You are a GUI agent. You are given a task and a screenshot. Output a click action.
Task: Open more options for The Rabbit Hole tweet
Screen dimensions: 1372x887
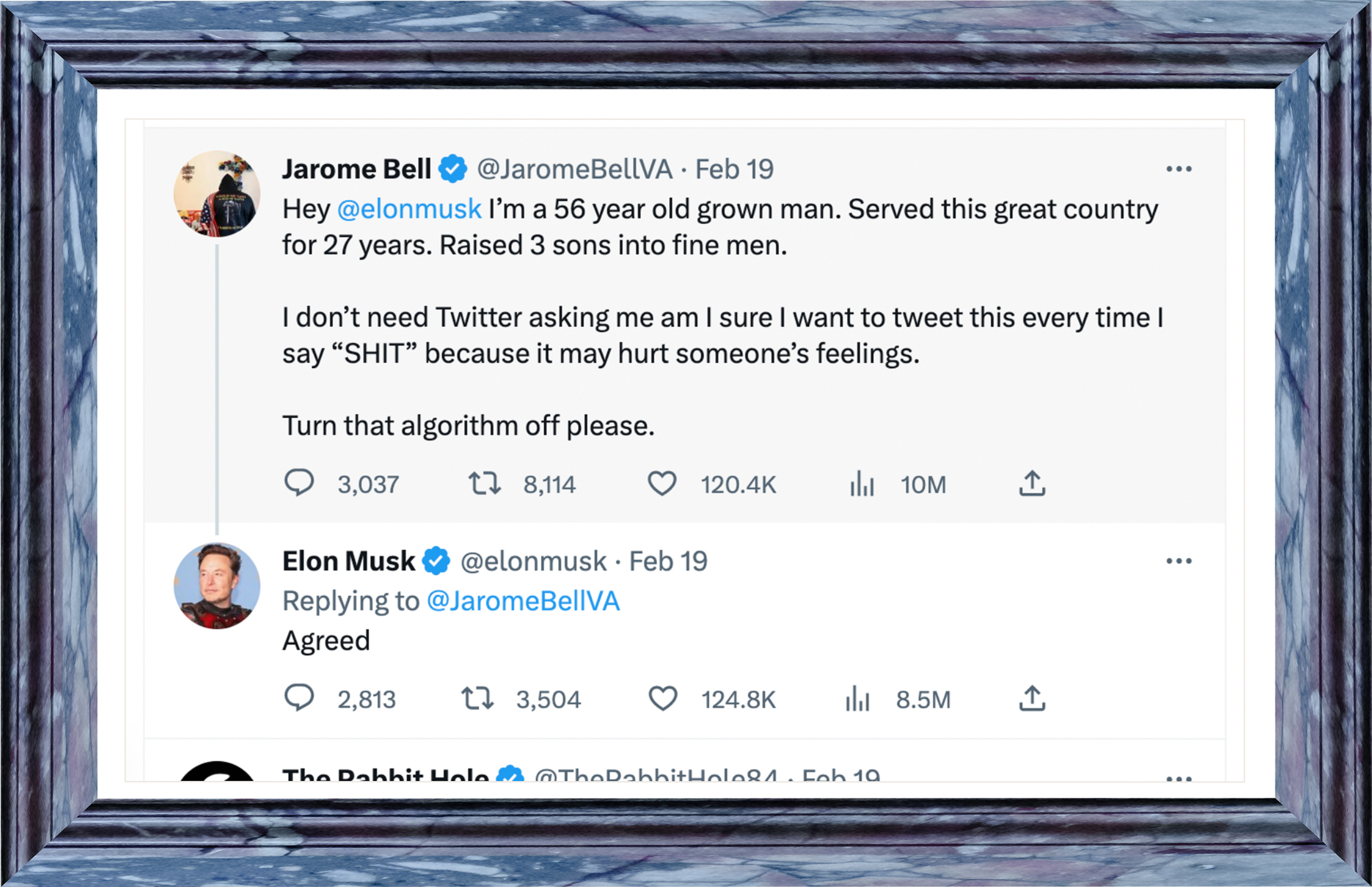[x=1179, y=777]
